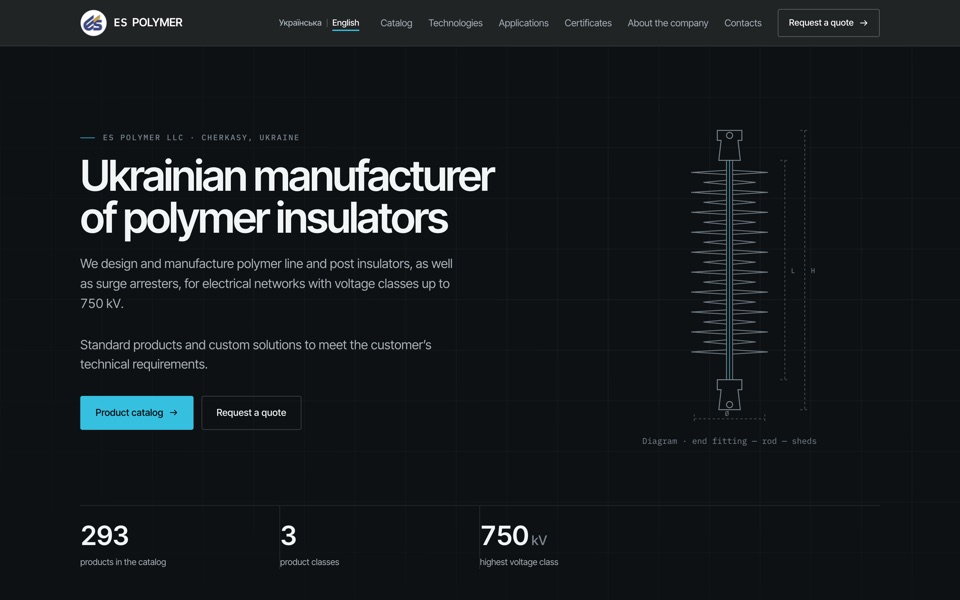Screen dimensions: 960x600
Task: Click the blue Product catalog button
Action: [137, 413]
